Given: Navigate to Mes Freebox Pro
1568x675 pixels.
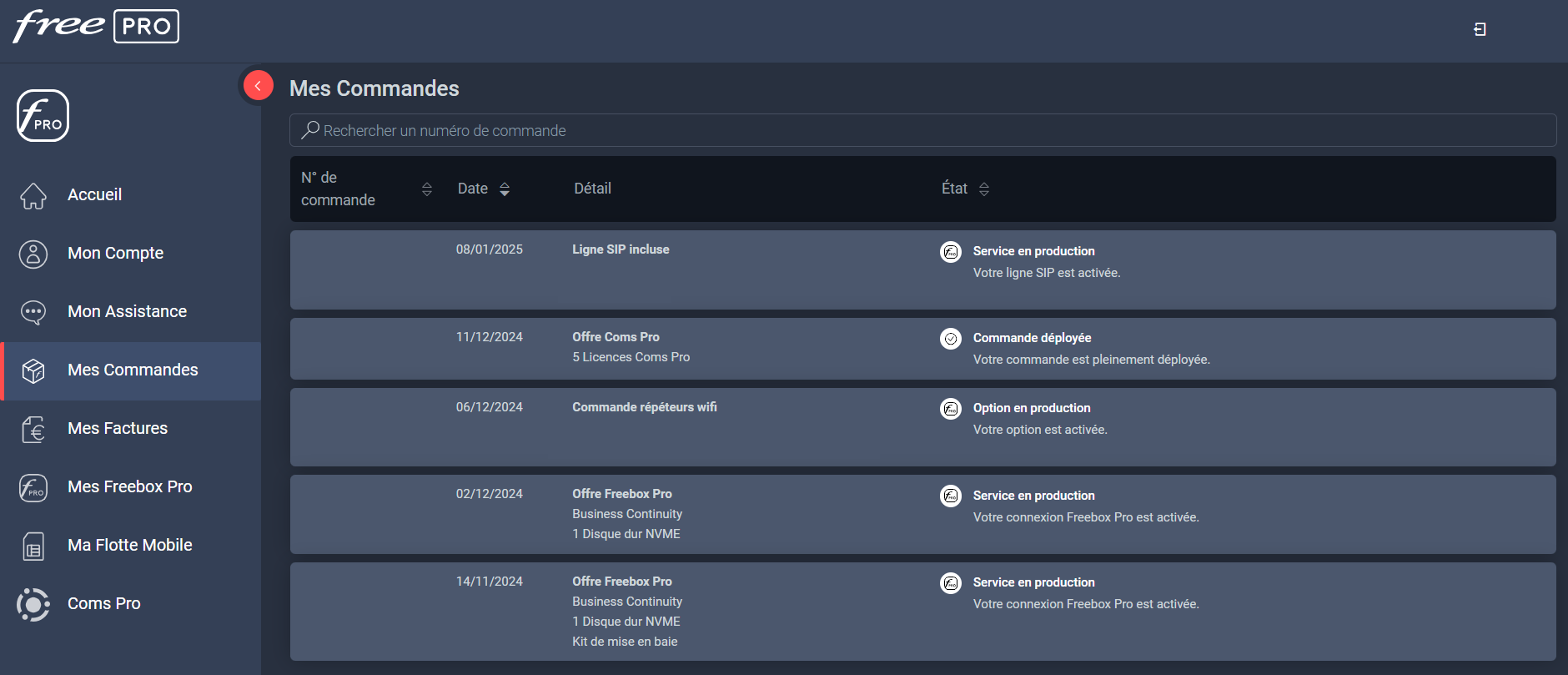Looking at the screenshot, I should [131, 487].
